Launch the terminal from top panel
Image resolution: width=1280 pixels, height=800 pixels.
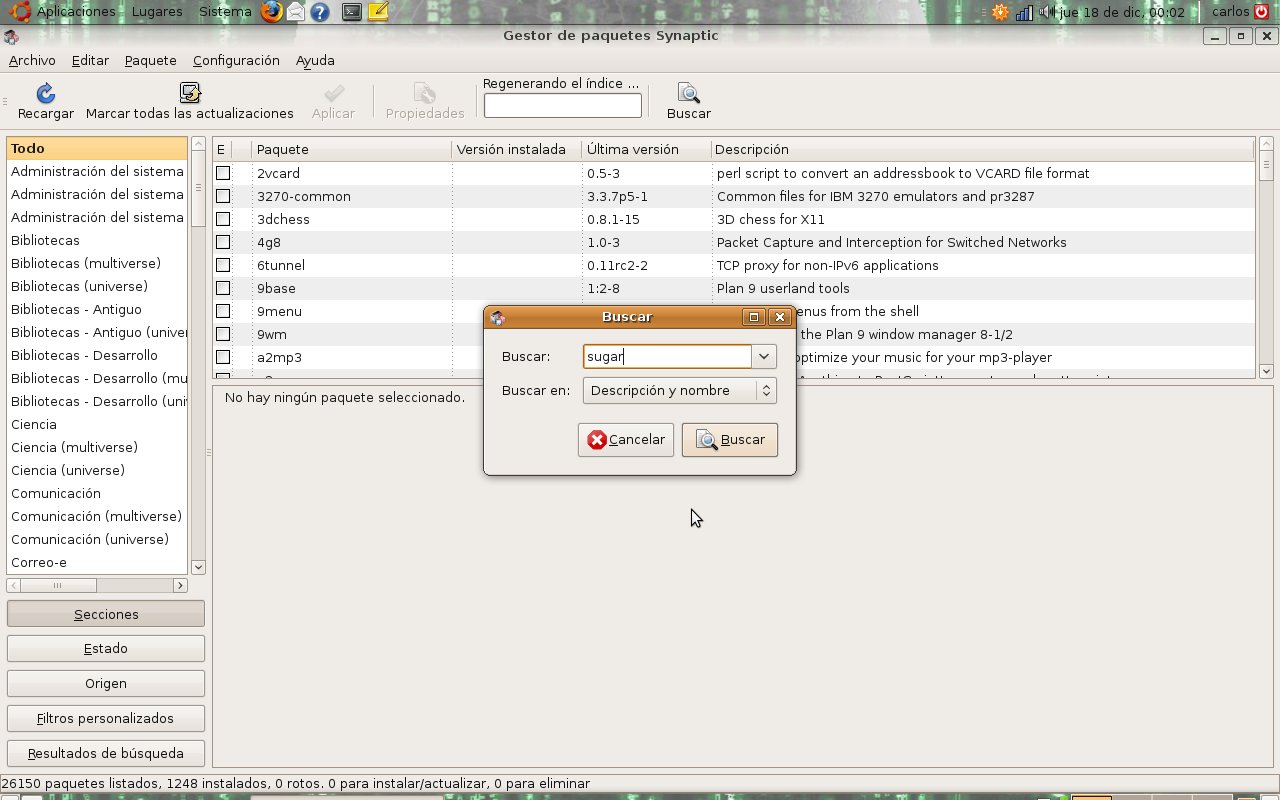click(351, 12)
